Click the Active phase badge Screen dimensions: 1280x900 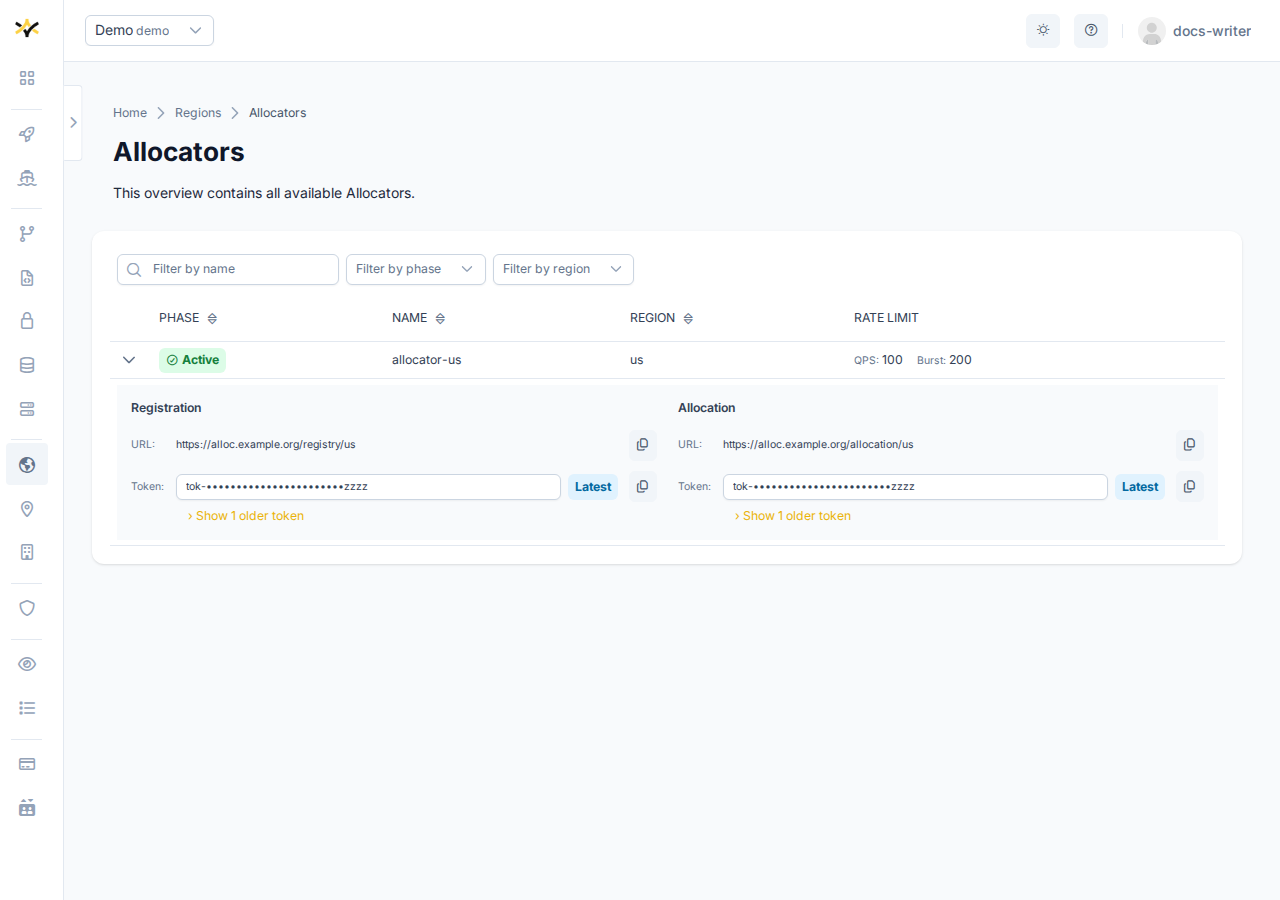pos(192,360)
